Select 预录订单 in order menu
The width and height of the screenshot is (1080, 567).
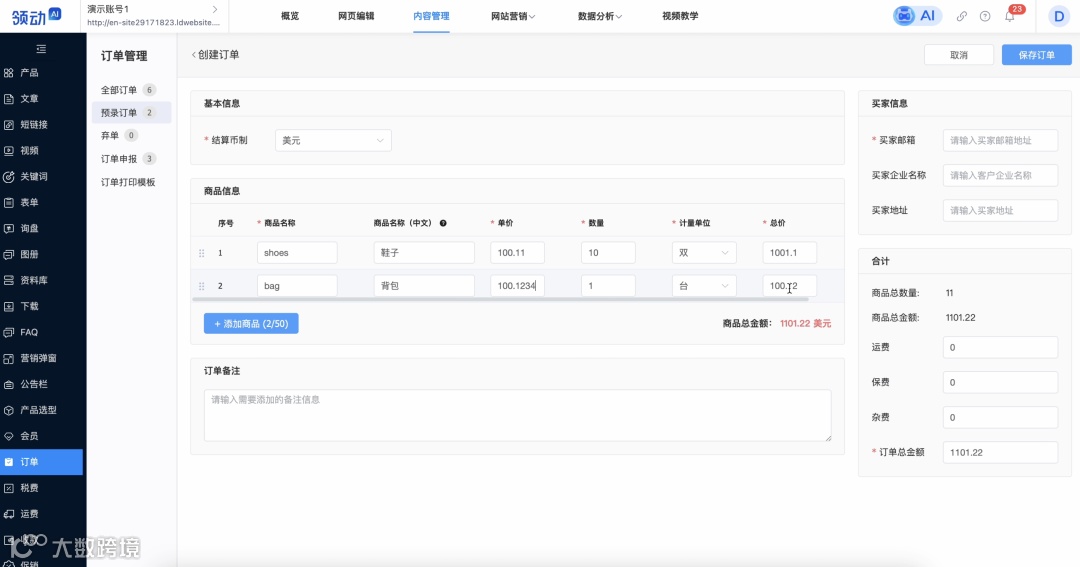point(131,112)
